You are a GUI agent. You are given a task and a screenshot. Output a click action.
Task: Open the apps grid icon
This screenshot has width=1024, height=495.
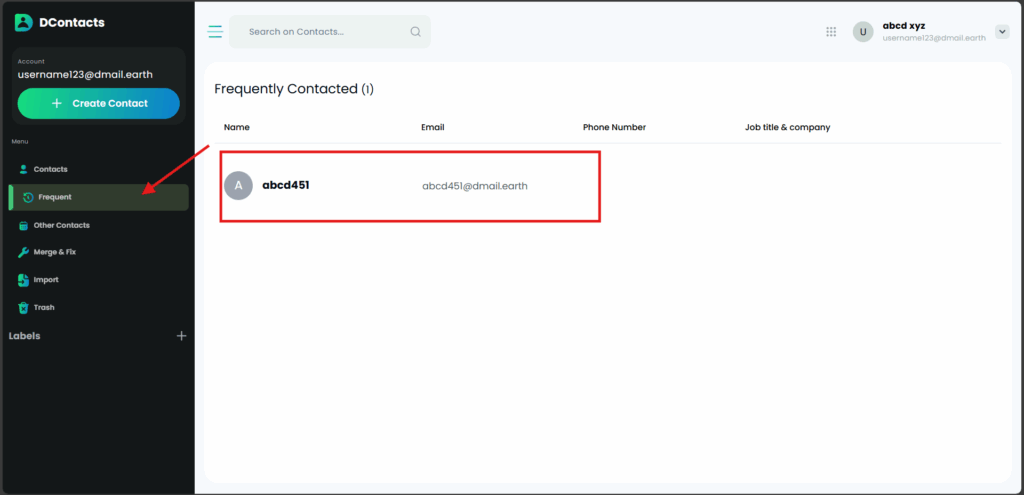pos(831,32)
